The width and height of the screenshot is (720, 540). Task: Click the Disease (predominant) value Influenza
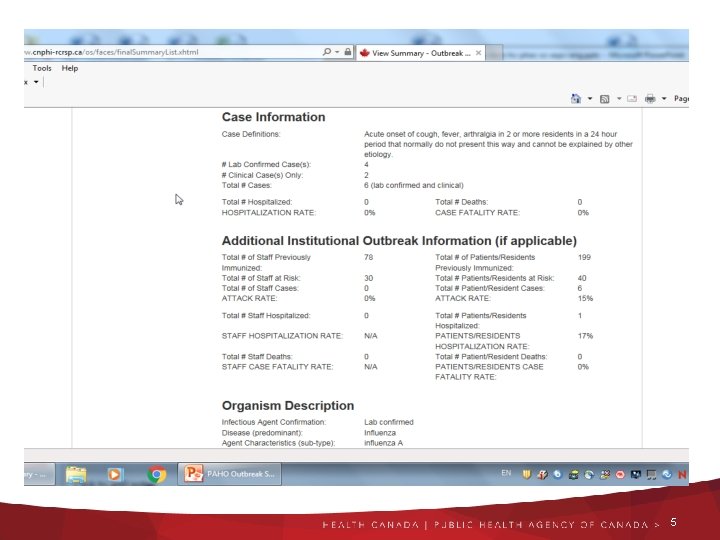point(380,433)
